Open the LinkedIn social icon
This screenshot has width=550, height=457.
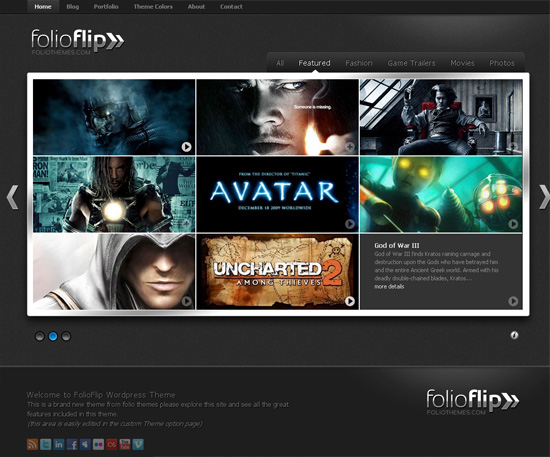(59, 444)
